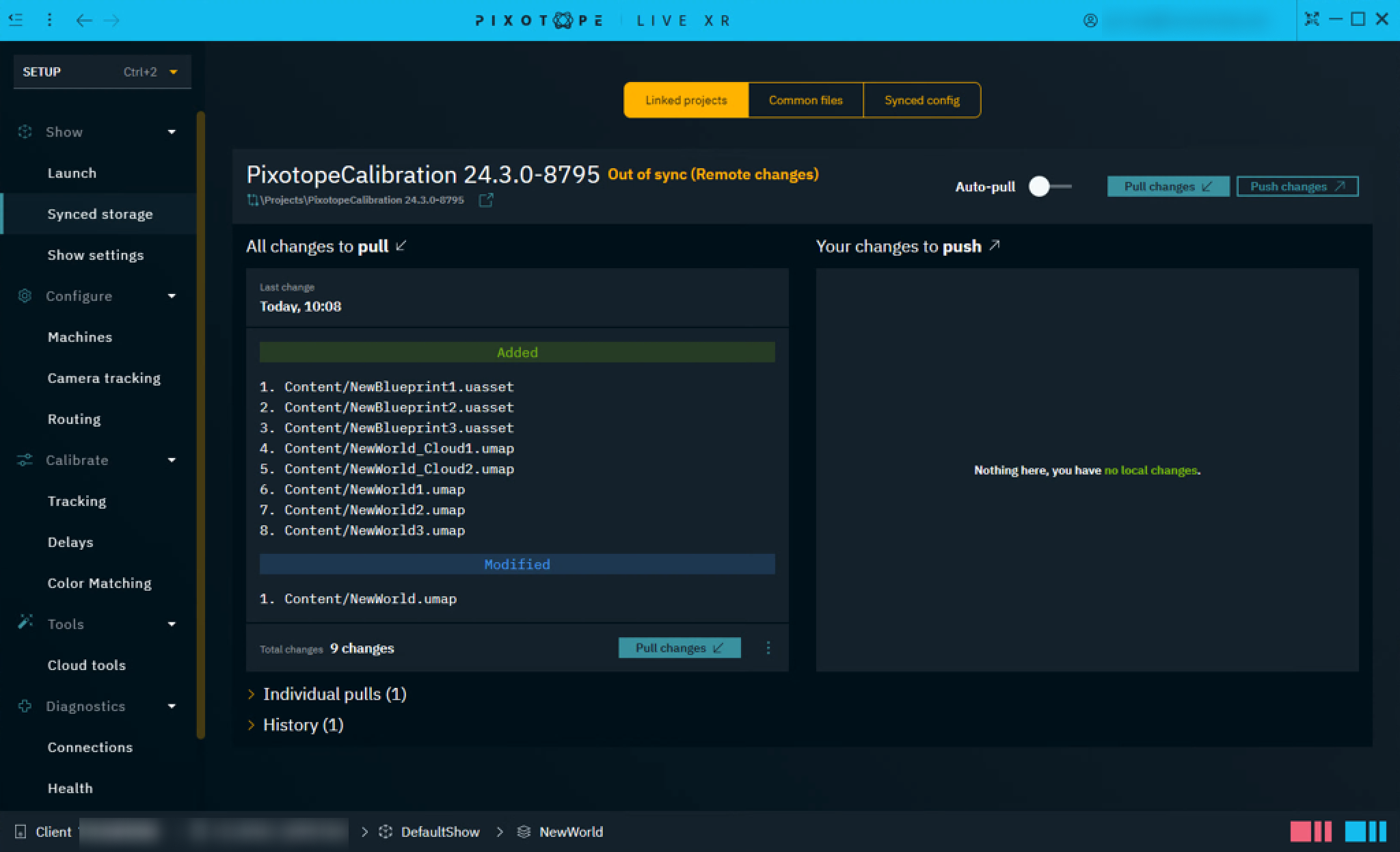1400x852 pixels.
Task: Click Pull changes button below file list
Action: click(679, 648)
